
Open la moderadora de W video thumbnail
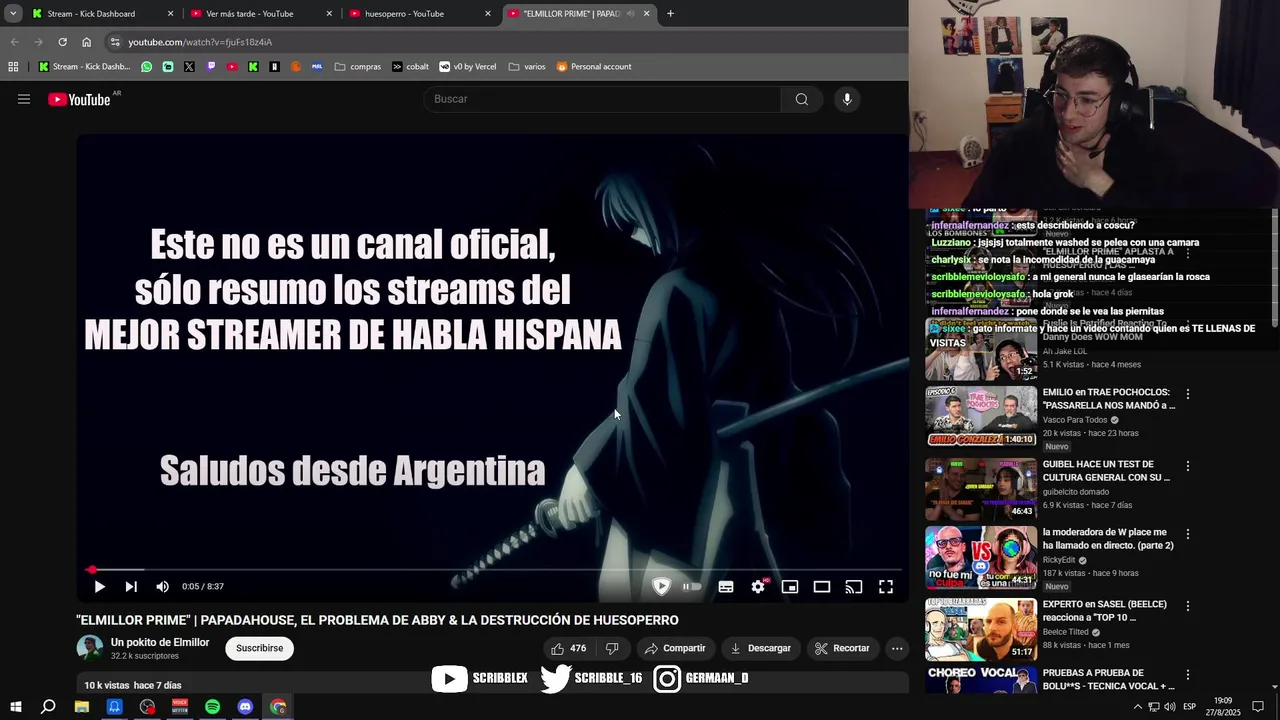pyautogui.click(x=981, y=557)
